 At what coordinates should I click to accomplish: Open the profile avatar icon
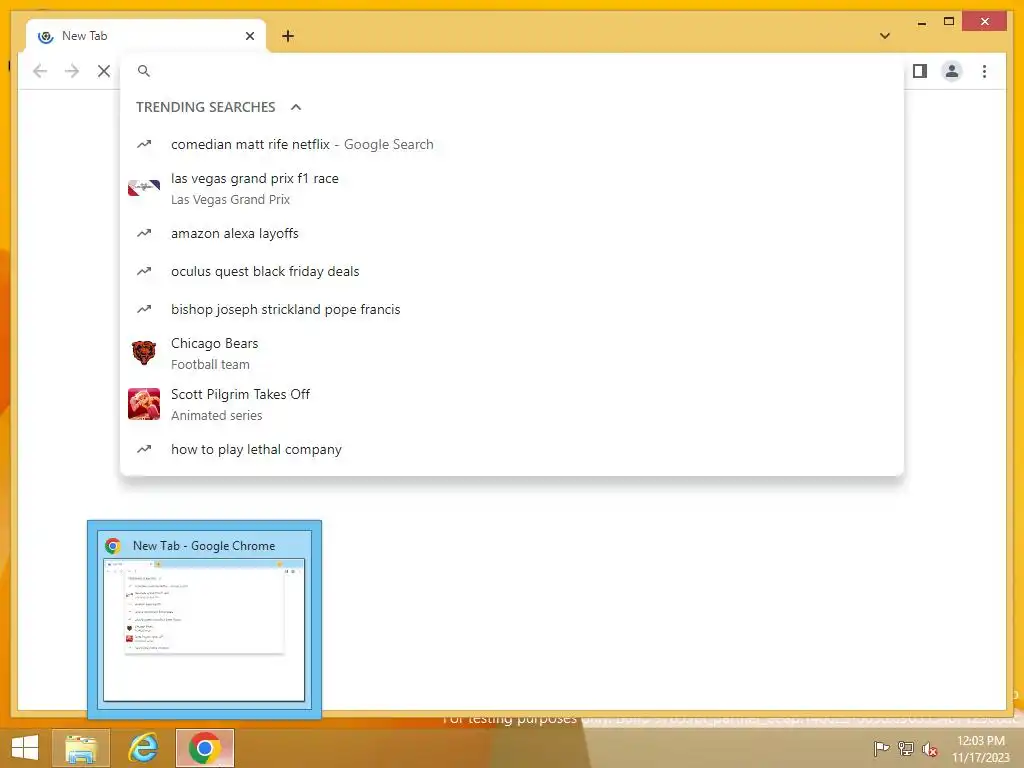952,71
